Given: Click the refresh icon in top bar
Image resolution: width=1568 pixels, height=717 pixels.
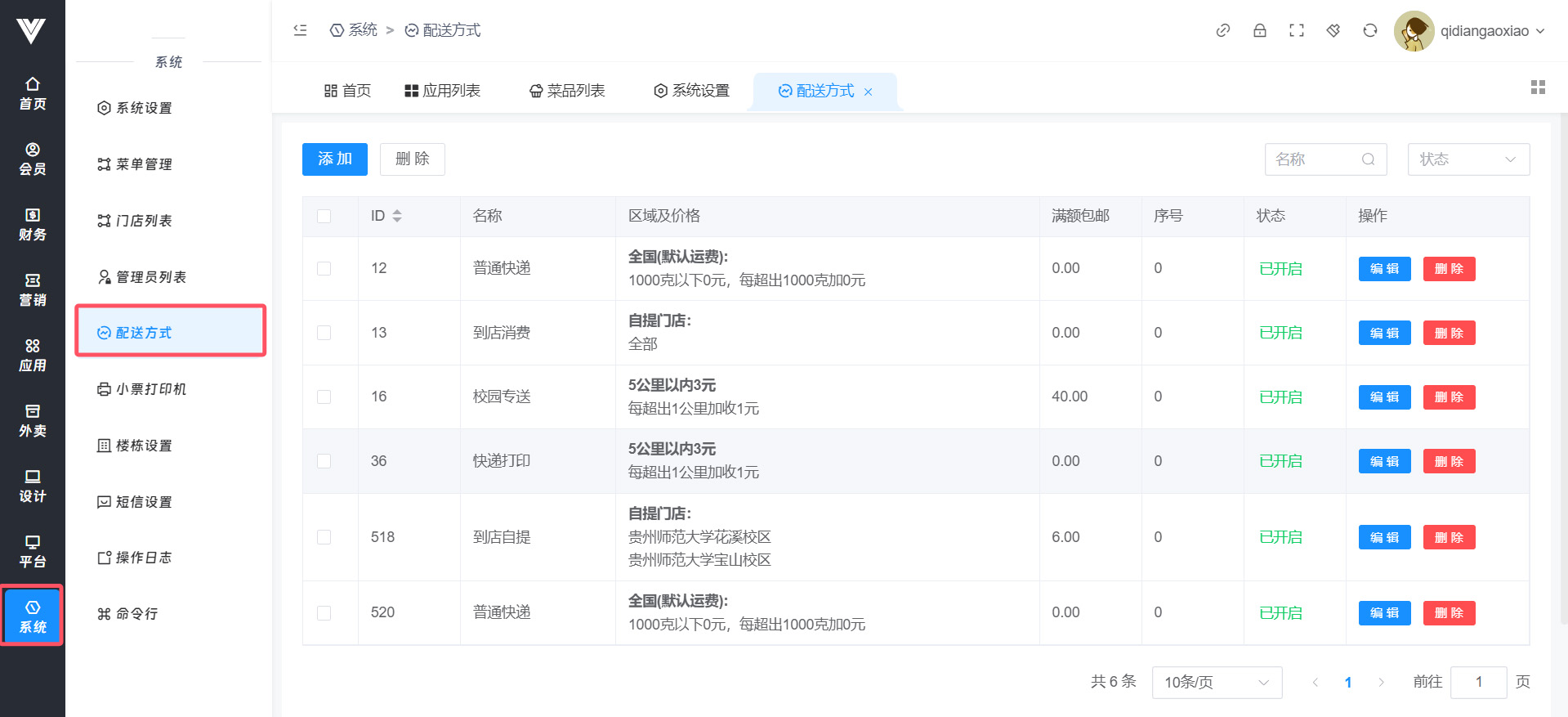Looking at the screenshot, I should 1369,30.
